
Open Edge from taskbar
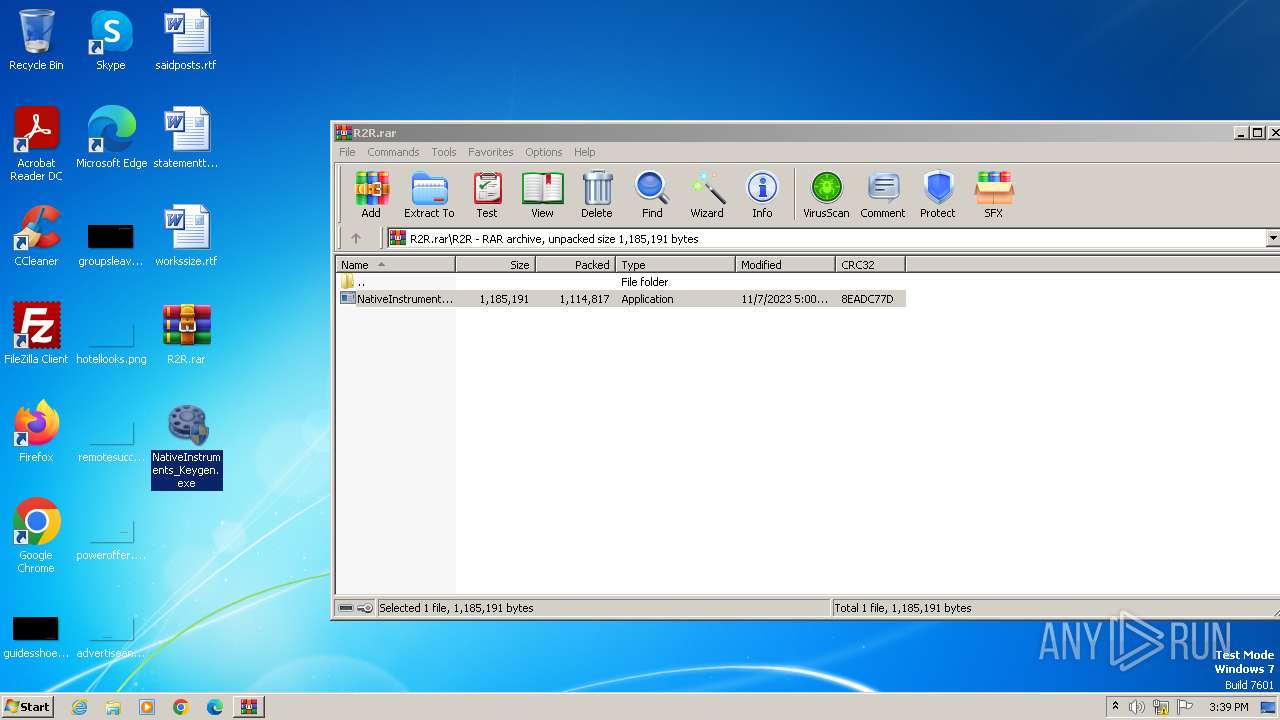(x=215, y=707)
